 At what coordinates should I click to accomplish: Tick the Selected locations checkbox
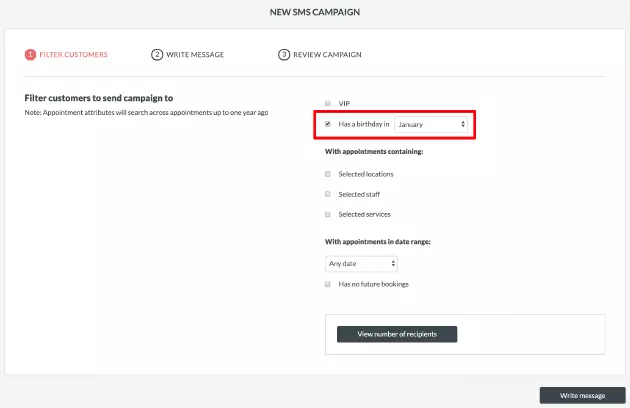point(328,174)
